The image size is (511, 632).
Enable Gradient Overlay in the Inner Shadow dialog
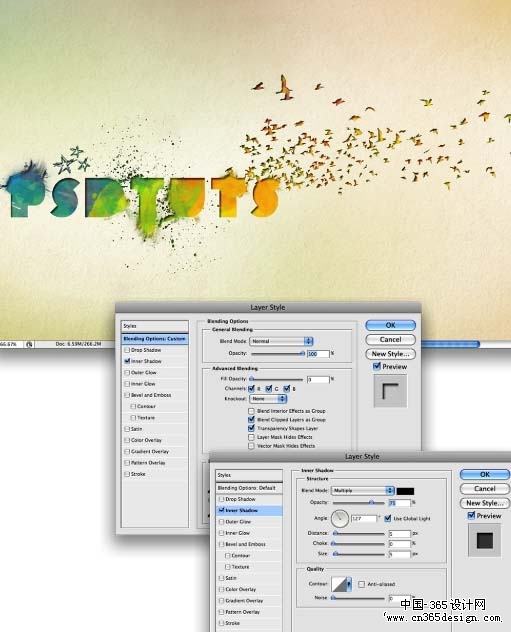tap(222, 601)
